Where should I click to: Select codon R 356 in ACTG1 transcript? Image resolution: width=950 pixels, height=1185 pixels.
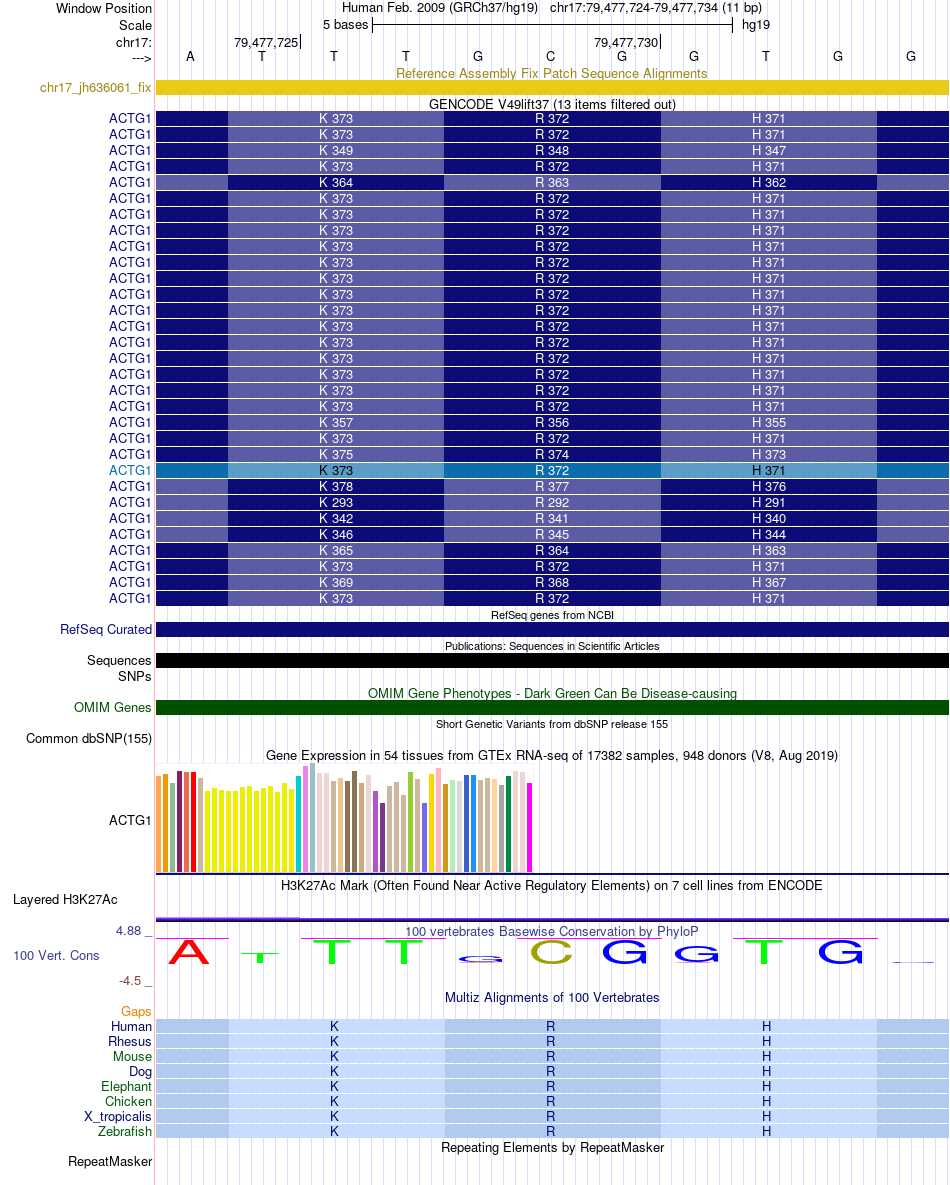(552, 422)
